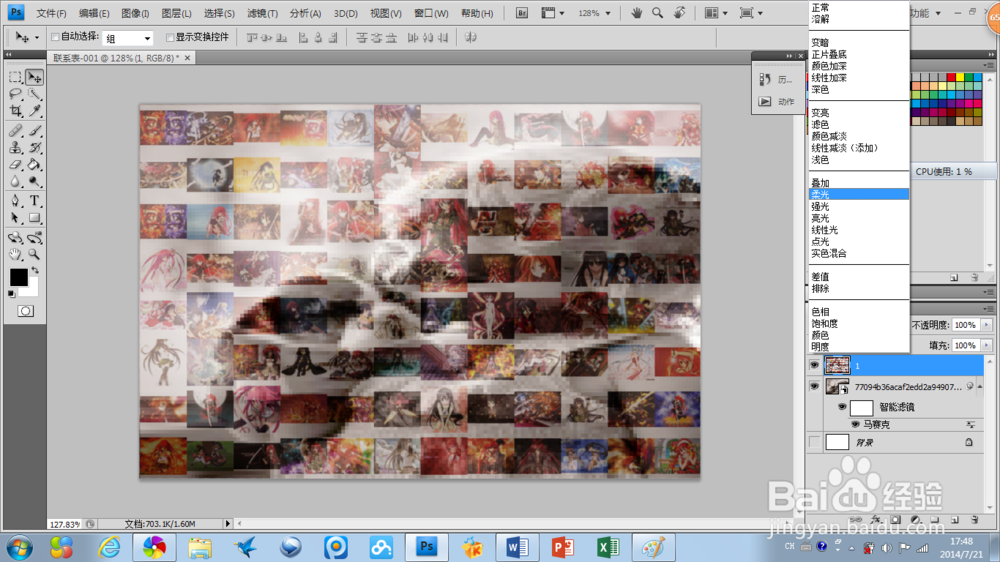Select the Rectangular Marquee tool
The width and height of the screenshot is (1000, 562).
tap(15, 77)
